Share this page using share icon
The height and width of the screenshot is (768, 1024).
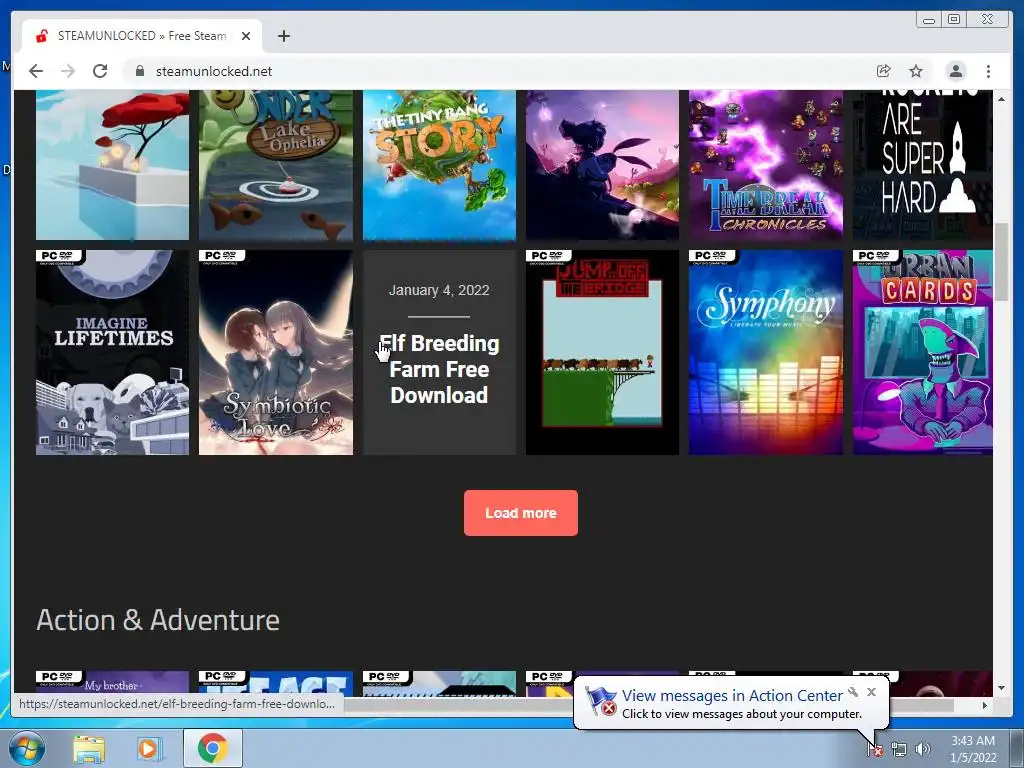pos(884,71)
